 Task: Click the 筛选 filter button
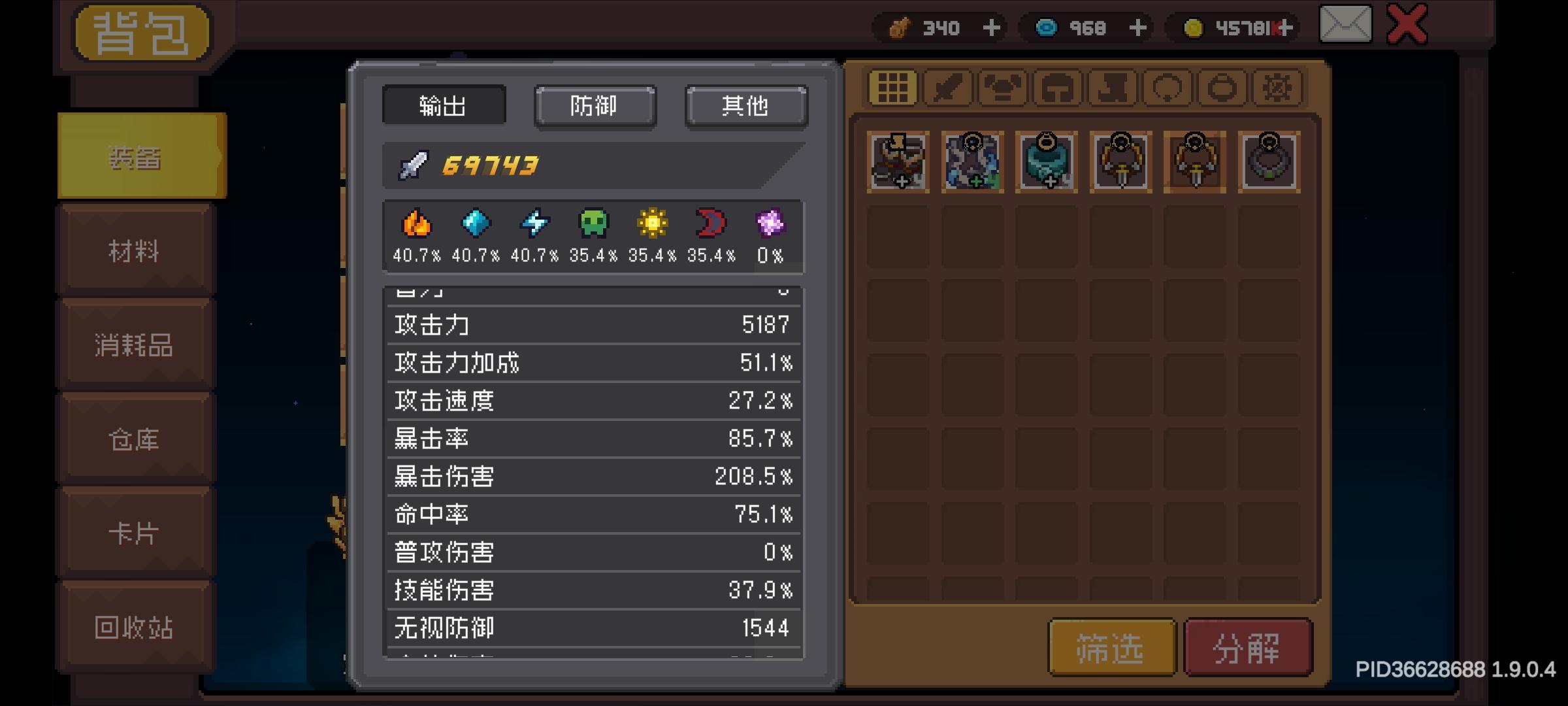1111,648
